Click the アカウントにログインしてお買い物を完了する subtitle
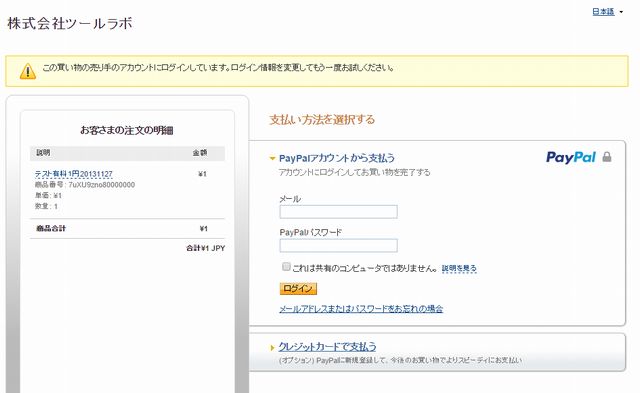This screenshot has width=640, height=393. [x=354, y=173]
